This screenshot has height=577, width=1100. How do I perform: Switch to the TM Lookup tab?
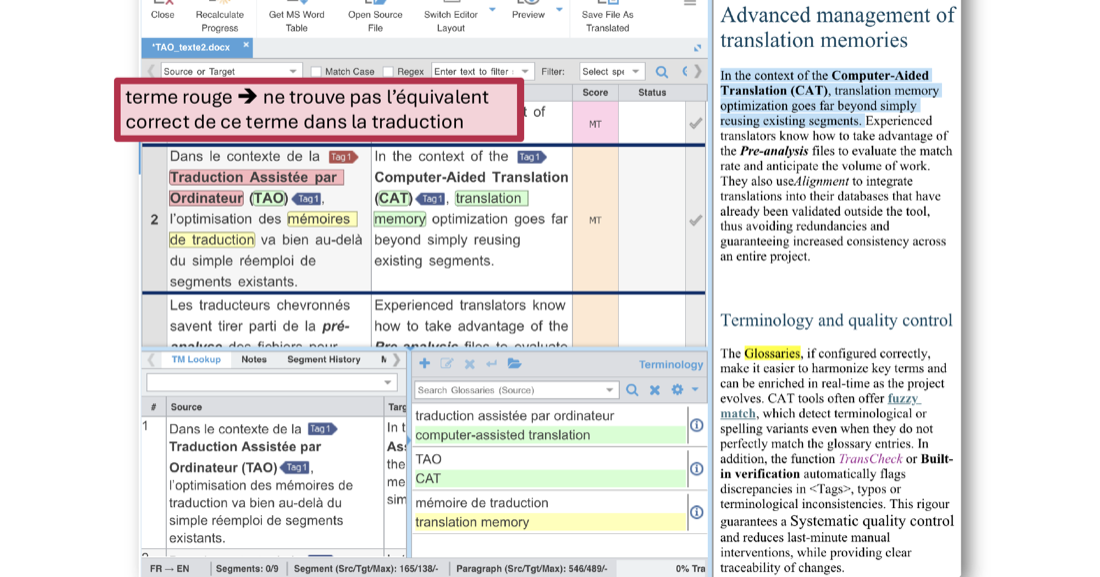[196, 359]
